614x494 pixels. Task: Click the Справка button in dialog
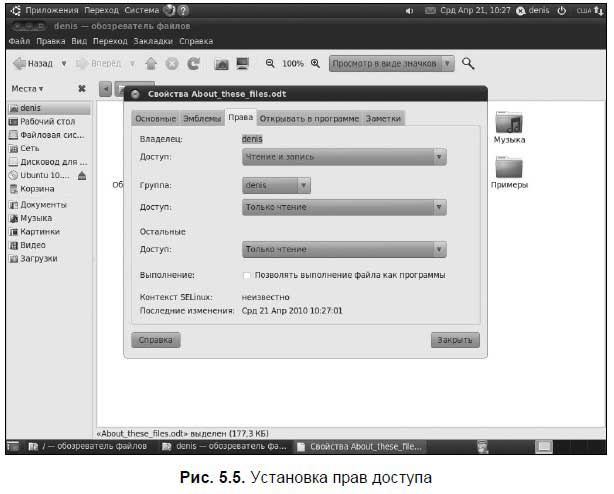155,340
